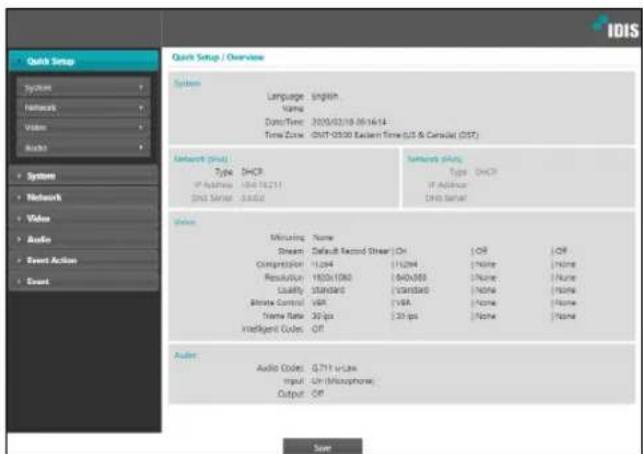Open the Audio item under Quick Setup
643x454 pixels.
point(84,148)
